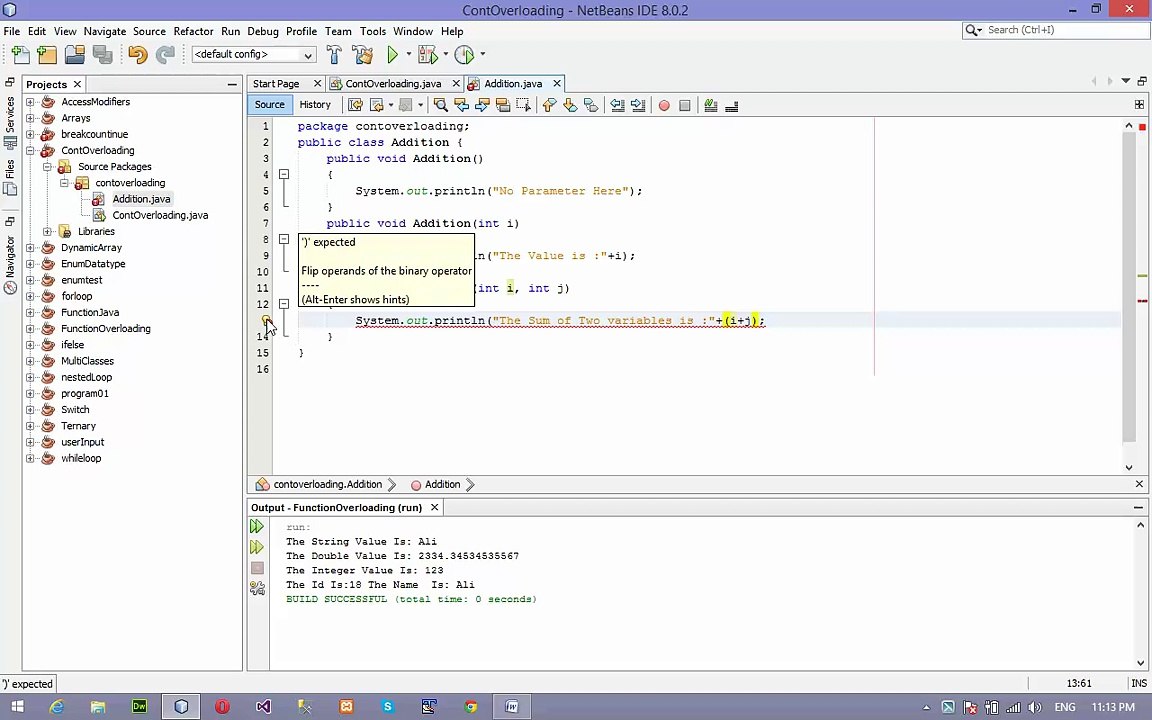Screen dimensions: 1152x720
Task: Collapse code fold on line 8
Action: 284,239
